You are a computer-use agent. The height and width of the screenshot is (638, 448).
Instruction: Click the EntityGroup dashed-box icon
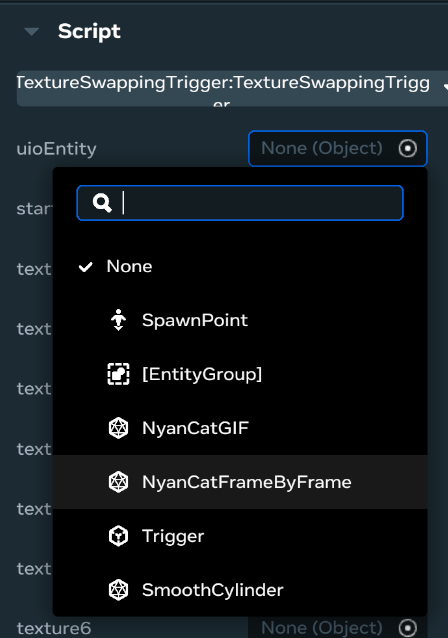[x=118, y=374]
